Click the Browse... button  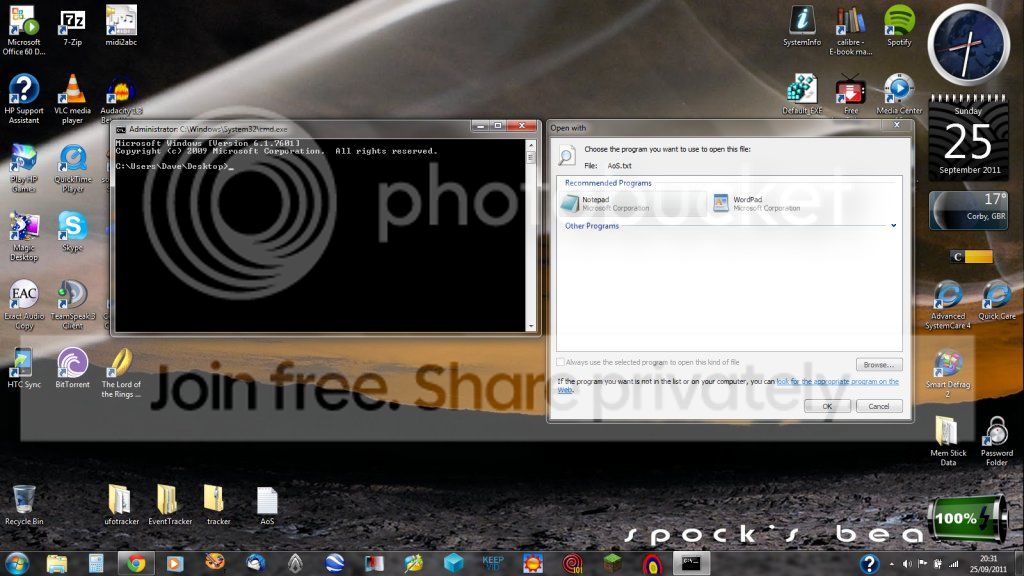pyautogui.click(x=879, y=364)
